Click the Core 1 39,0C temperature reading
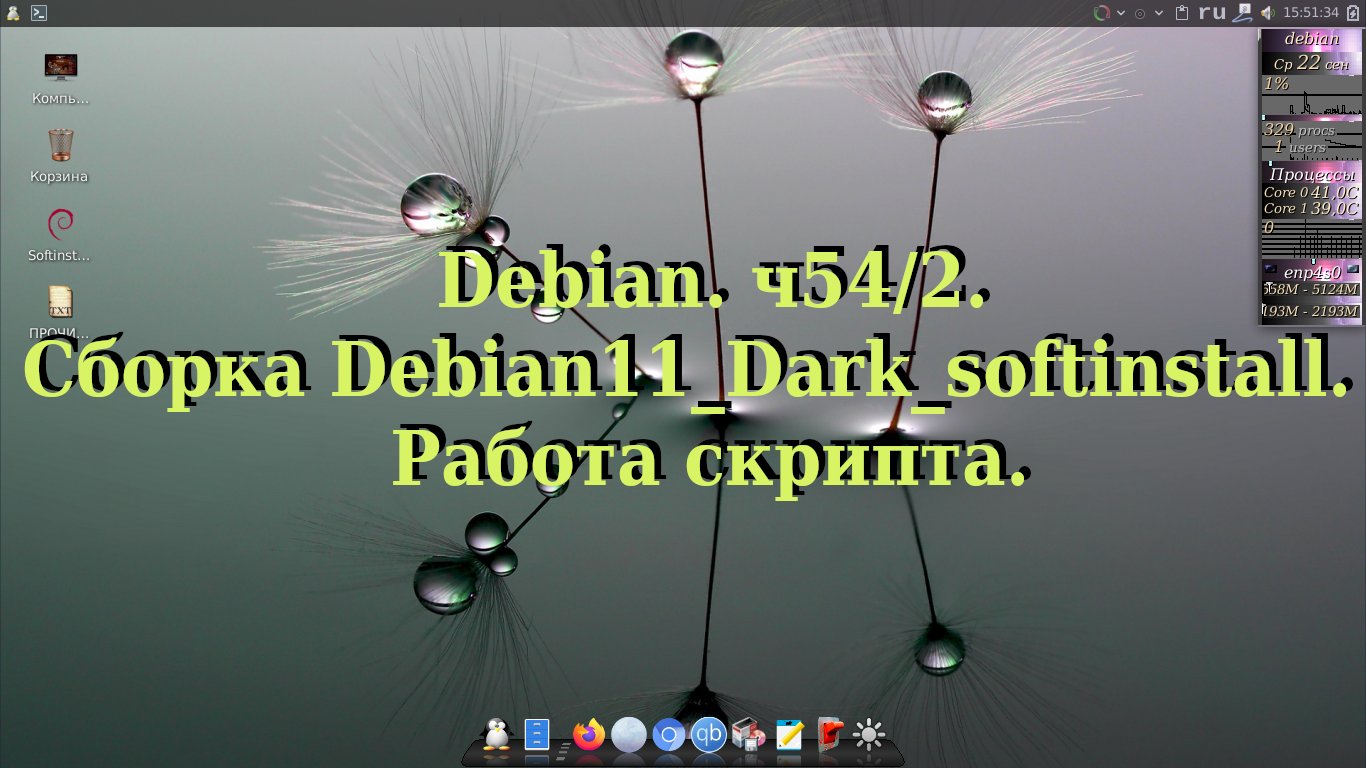 tap(1311, 209)
